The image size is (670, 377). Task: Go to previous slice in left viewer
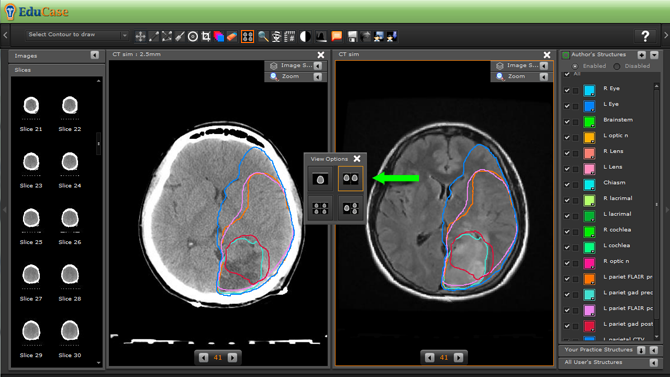point(203,357)
